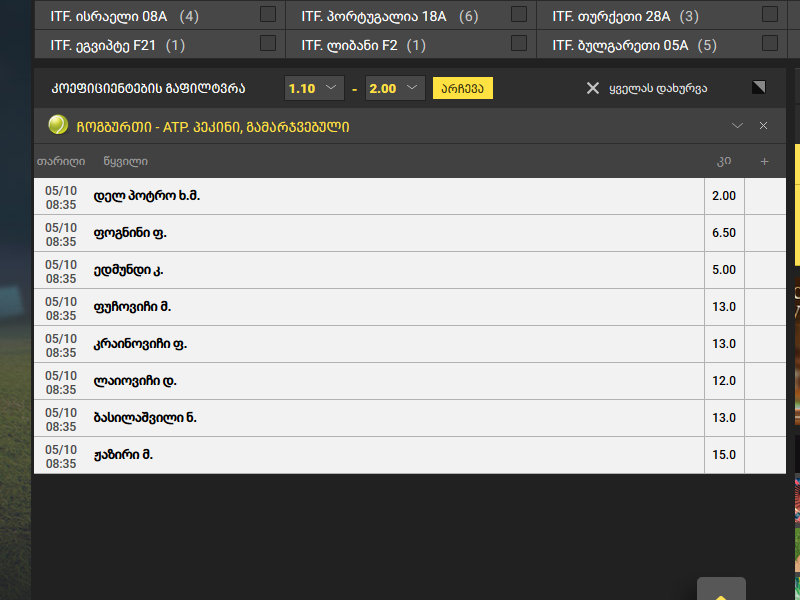Screen dimensions: 800x600
Task: Select odds 15.0 for ჯაზირი მ.
Action: point(724,455)
